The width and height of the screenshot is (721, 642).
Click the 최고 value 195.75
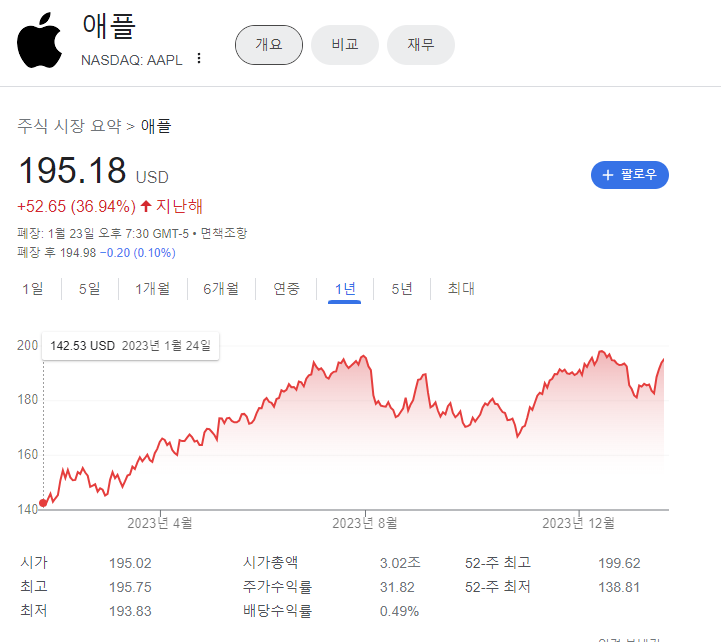pyautogui.click(x=130, y=587)
